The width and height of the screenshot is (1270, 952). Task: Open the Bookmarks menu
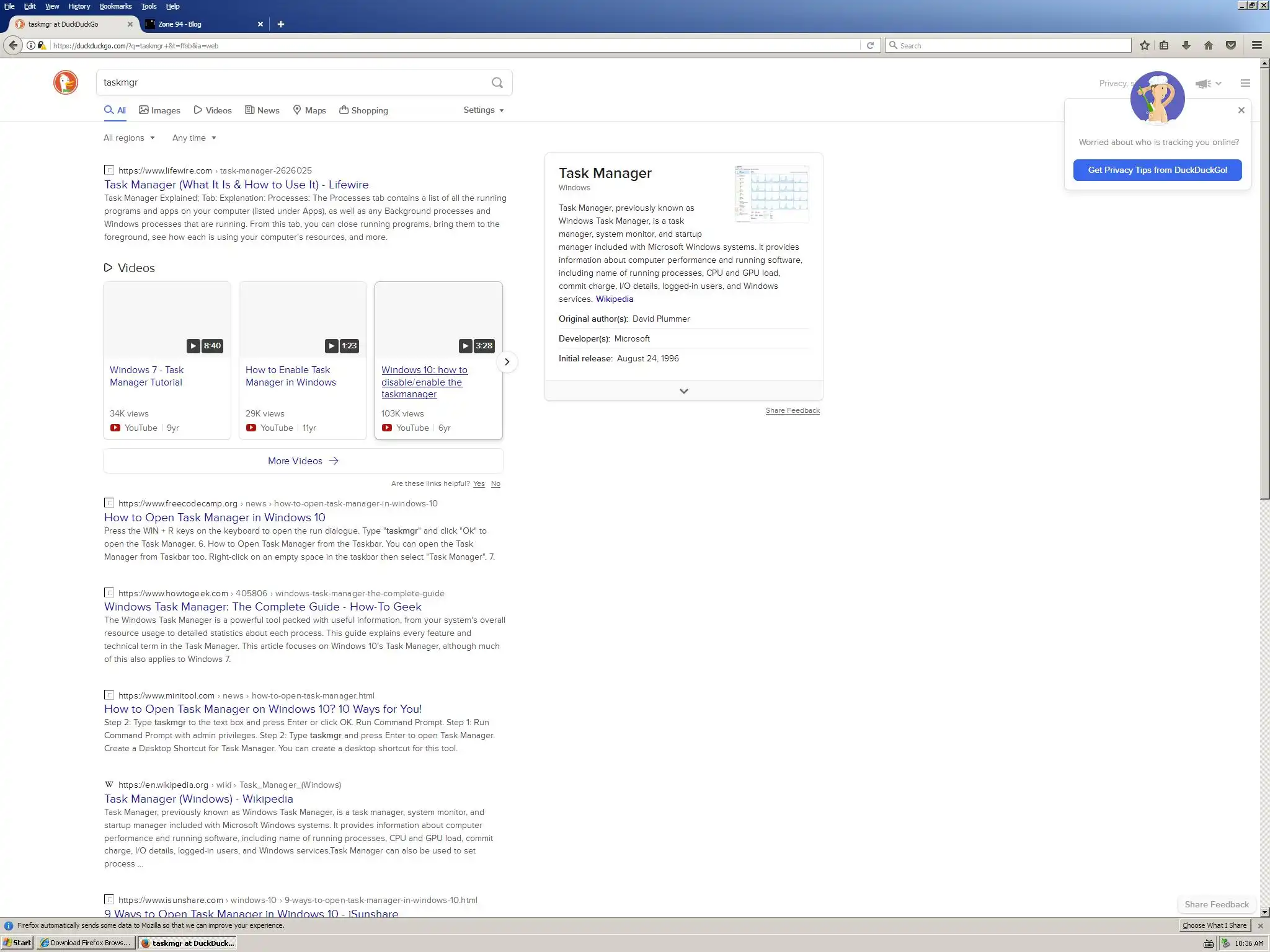115,6
